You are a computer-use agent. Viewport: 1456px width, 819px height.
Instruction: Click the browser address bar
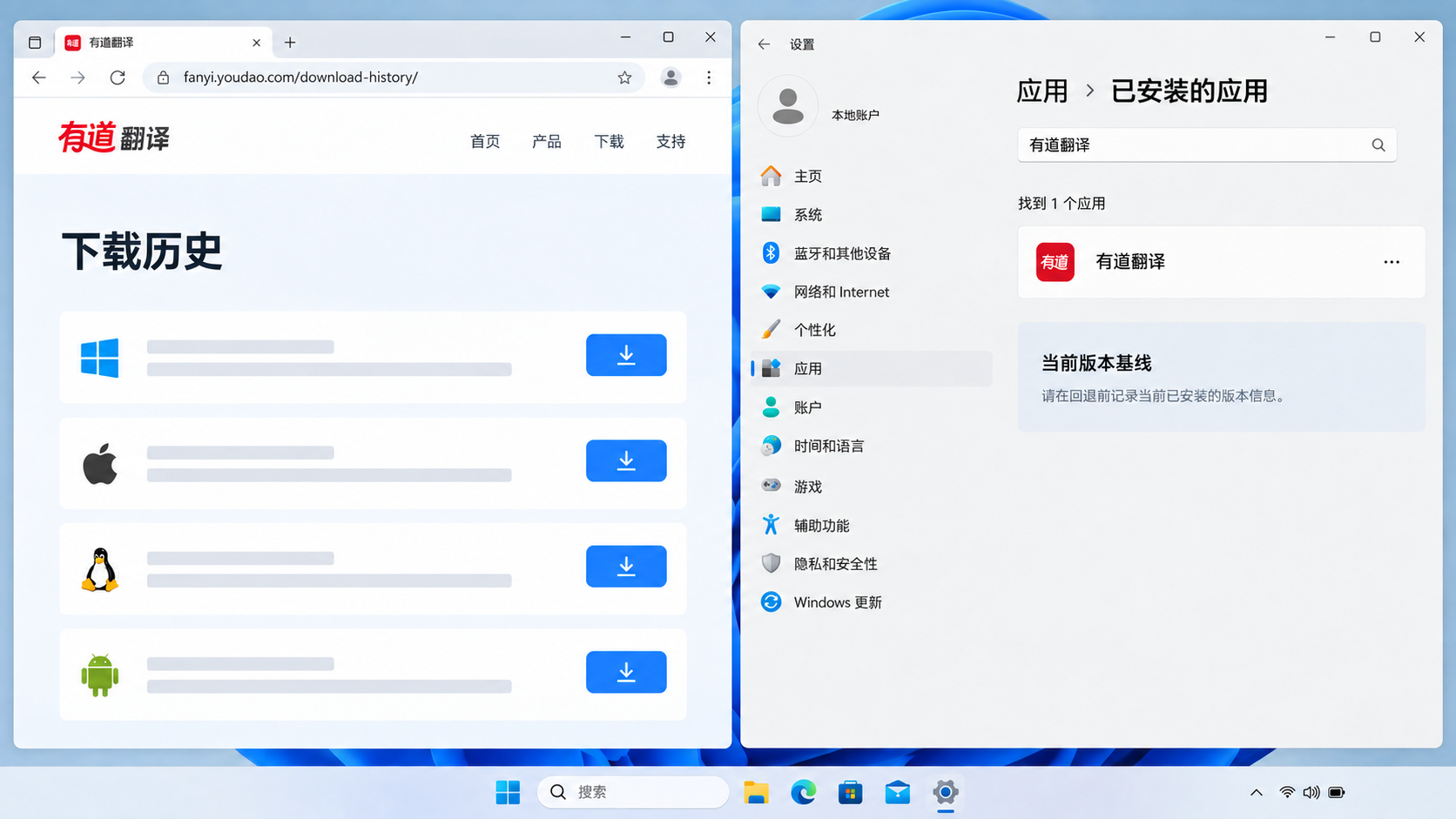(392, 77)
